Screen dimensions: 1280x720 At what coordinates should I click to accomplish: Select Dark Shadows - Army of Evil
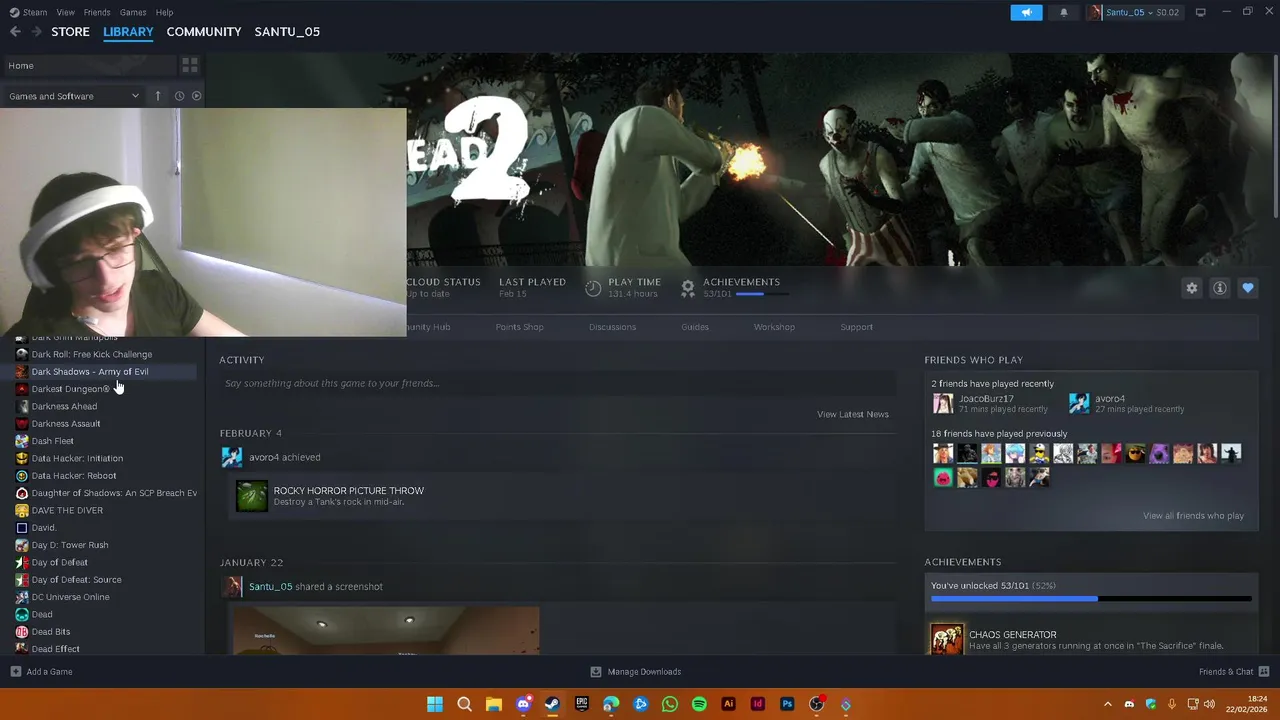click(89, 372)
